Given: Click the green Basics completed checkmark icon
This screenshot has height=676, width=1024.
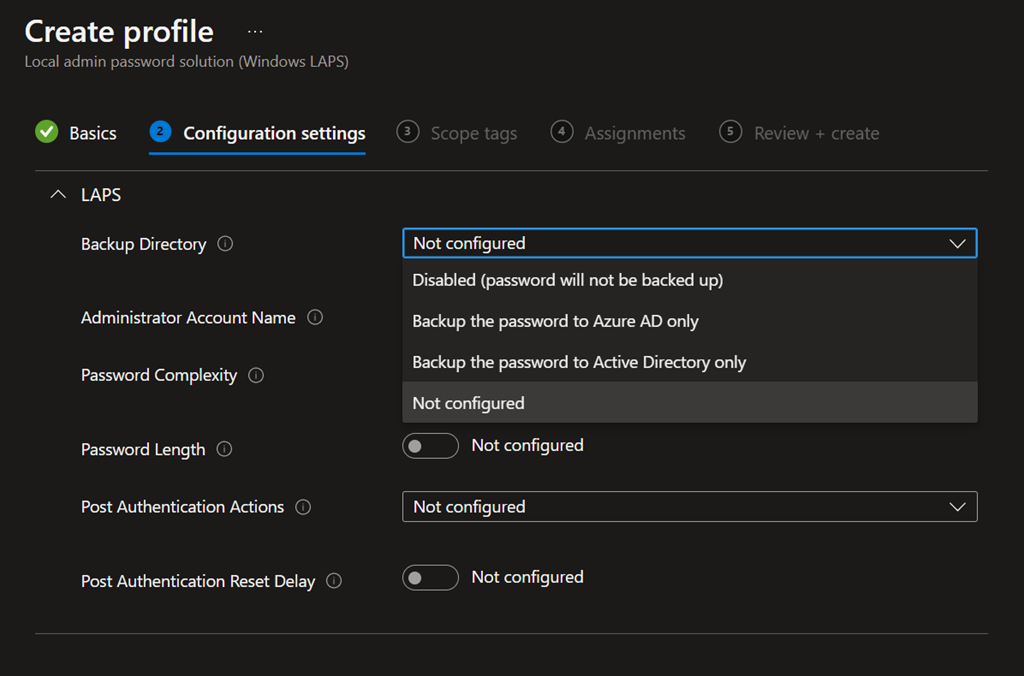Looking at the screenshot, I should click(46, 132).
